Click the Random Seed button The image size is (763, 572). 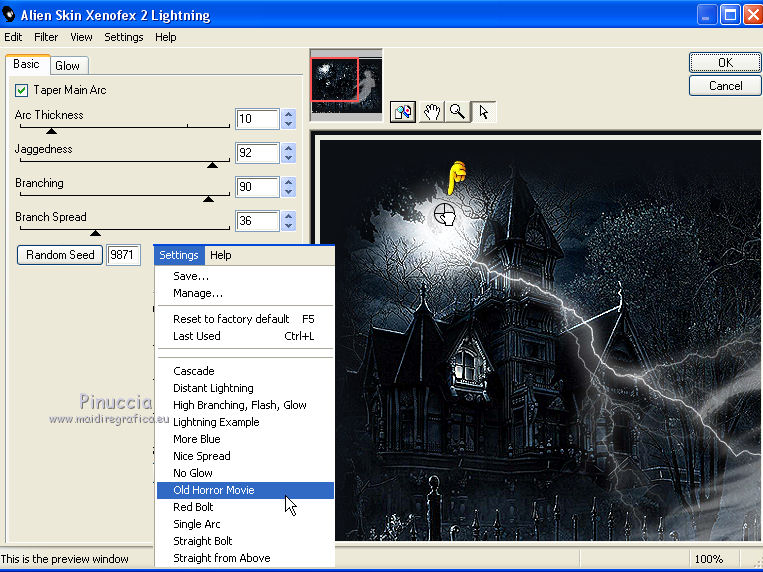tap(60, 255)
